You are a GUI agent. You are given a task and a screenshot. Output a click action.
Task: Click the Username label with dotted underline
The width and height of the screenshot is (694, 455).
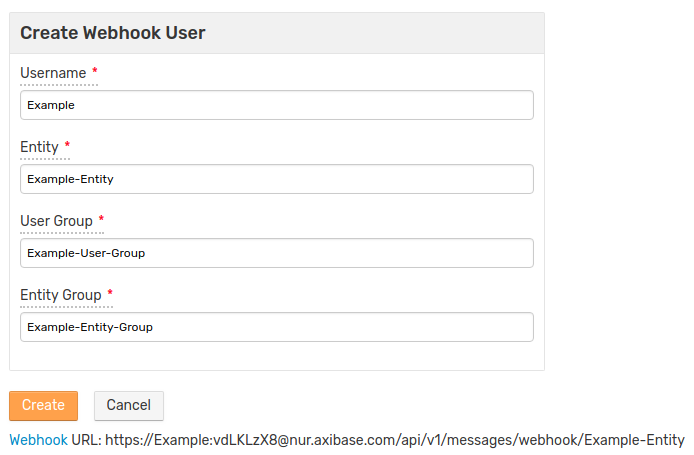[54, 73]
